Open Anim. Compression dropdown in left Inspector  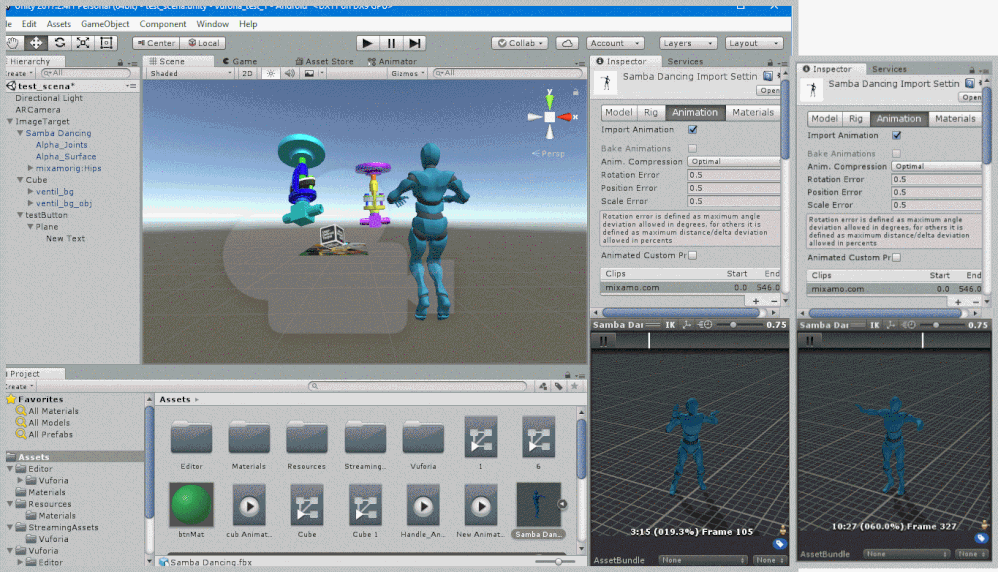734,161
